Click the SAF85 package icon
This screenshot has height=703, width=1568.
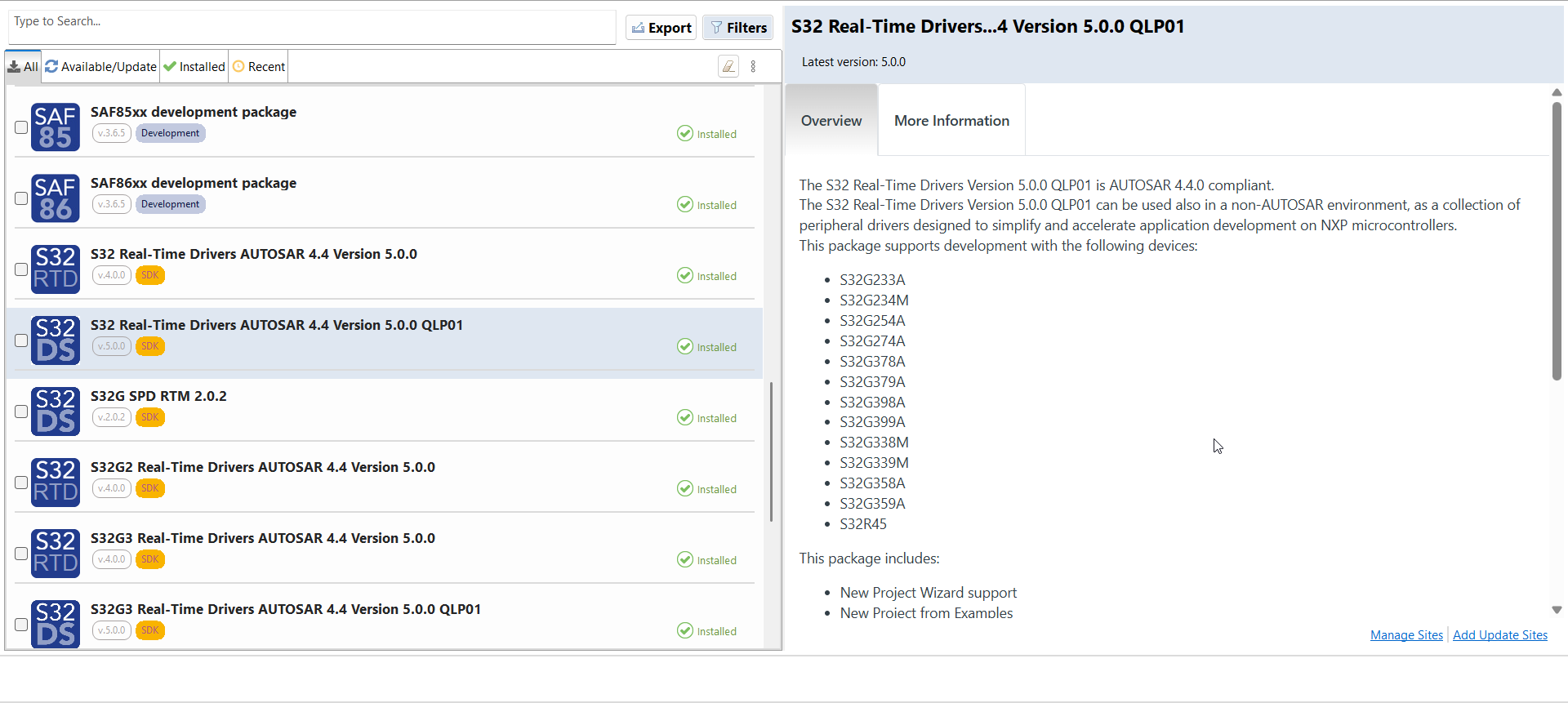point(56,127)
